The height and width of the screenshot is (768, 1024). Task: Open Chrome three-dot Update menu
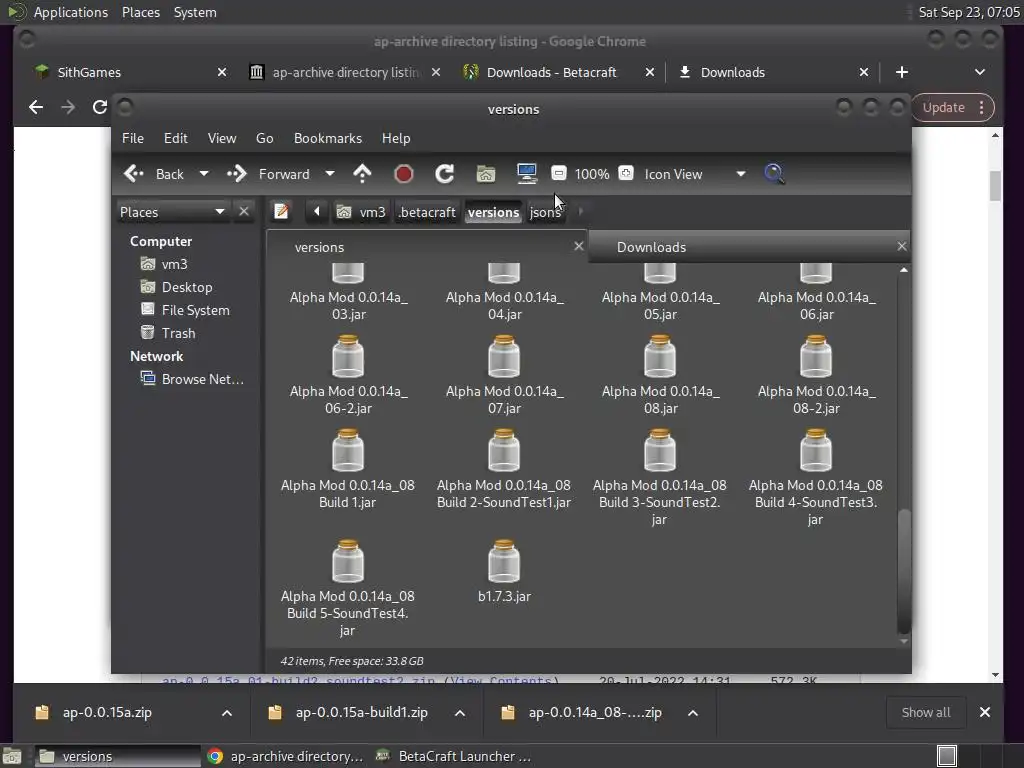pyautogui.click(x=982, y=108)
